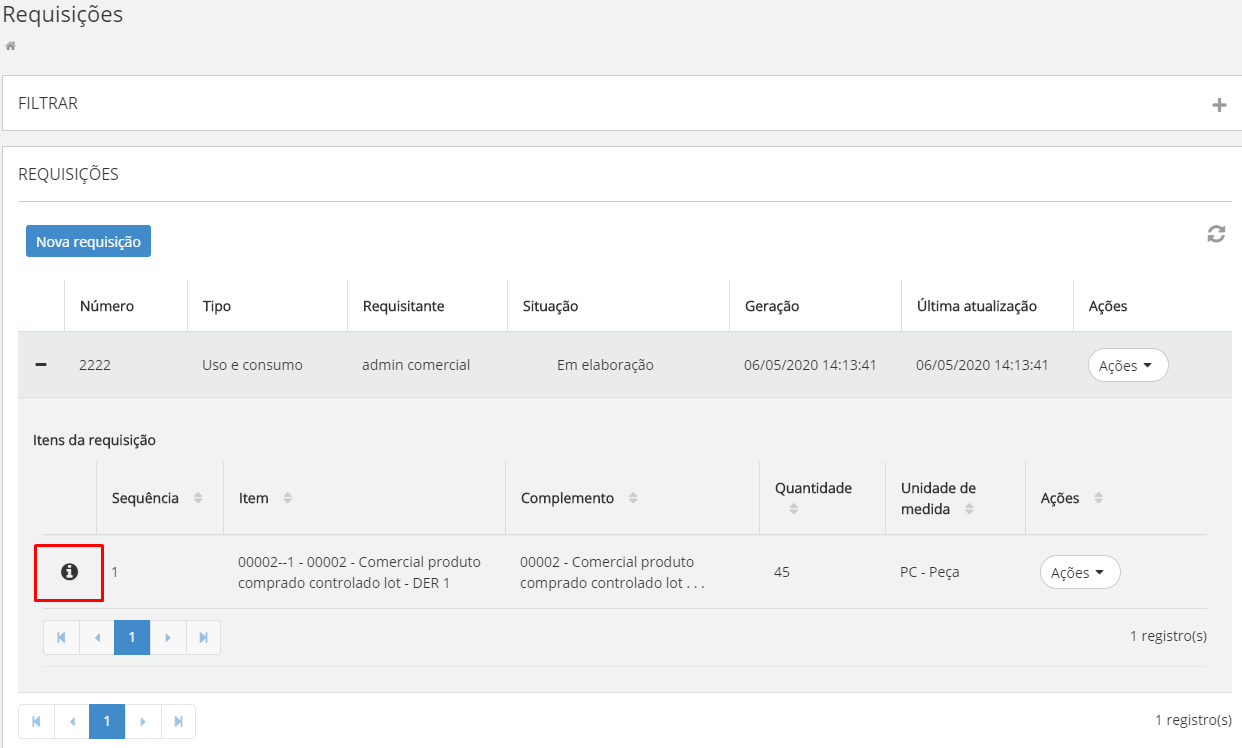The image size is (1242, 748).
Task: Go to previous page of requisitions list
Action: point(72,721)
